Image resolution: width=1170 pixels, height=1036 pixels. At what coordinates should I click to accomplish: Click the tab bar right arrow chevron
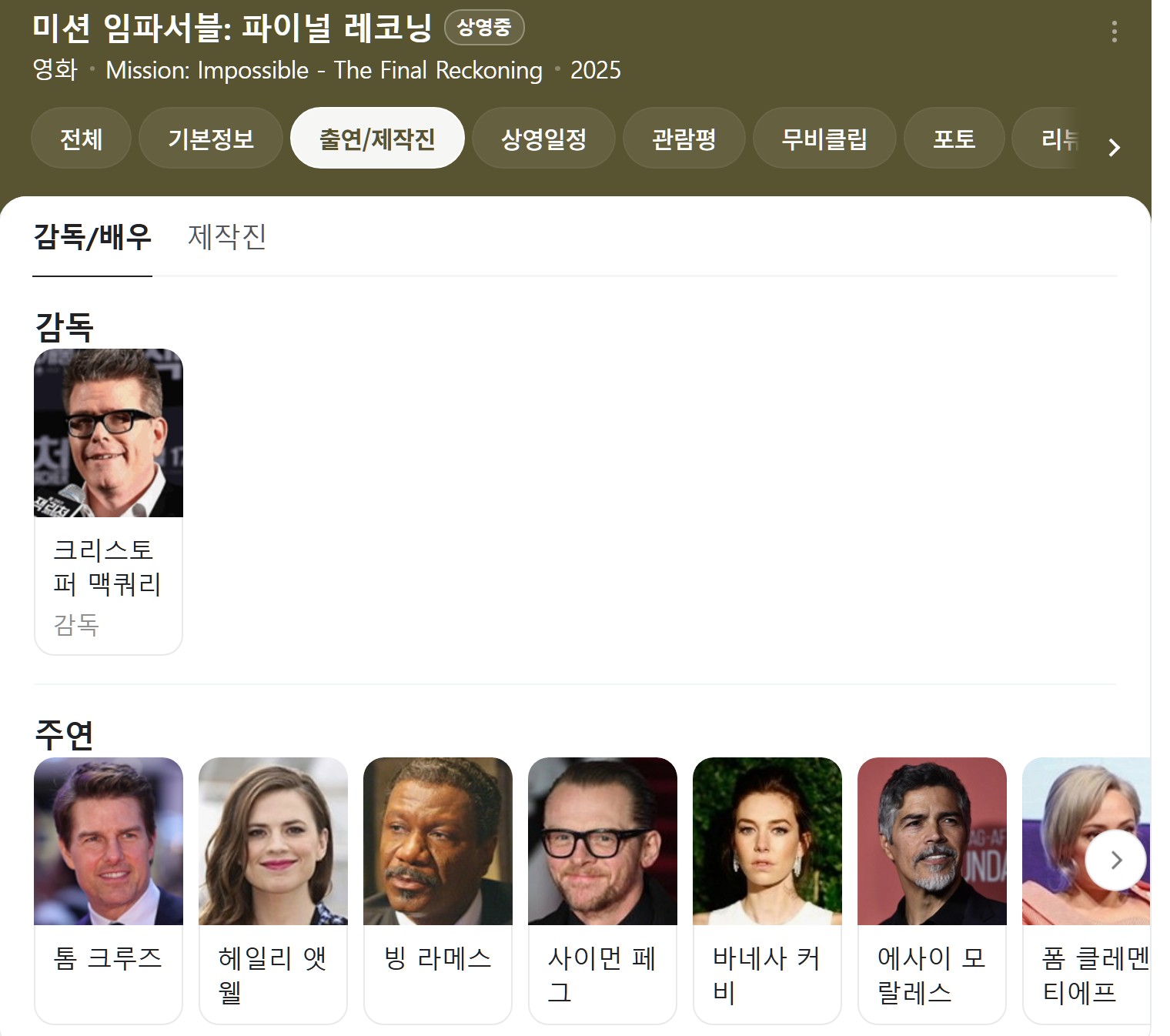(x=1114, y=147)
